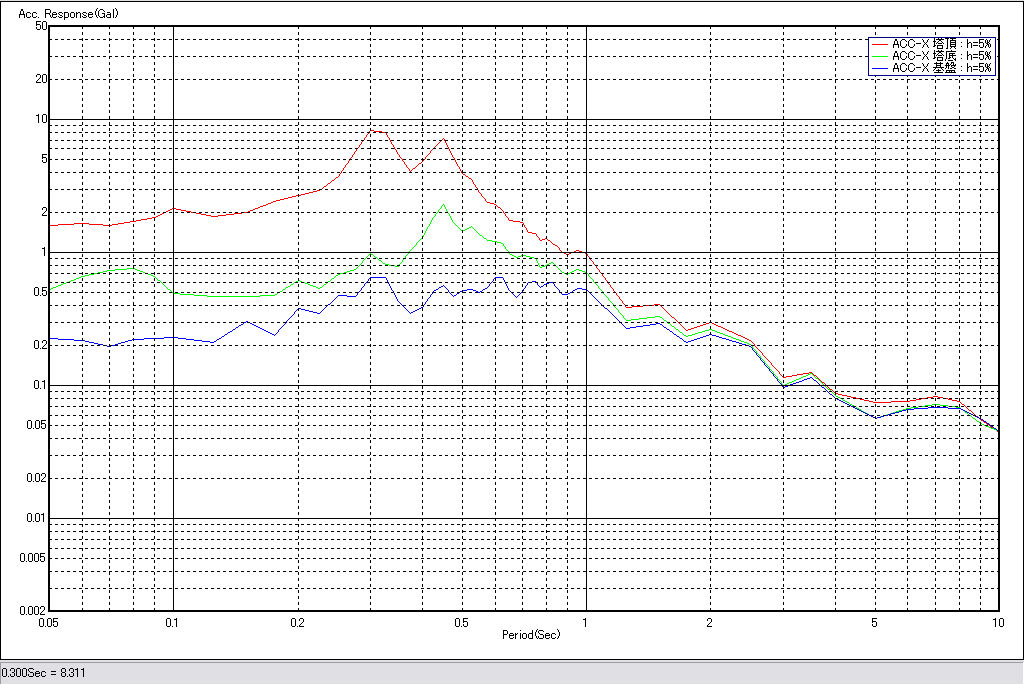The height and width of the screenshot is (685, 1024).
Task: Click the 0.05 label on the period axis
Action: coord(48,622)
